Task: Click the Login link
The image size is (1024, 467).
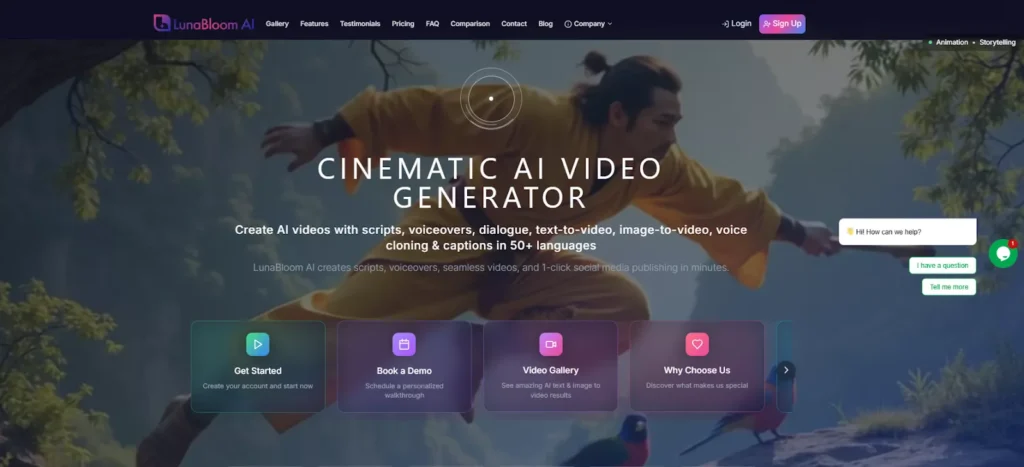Action: point(737,24)
